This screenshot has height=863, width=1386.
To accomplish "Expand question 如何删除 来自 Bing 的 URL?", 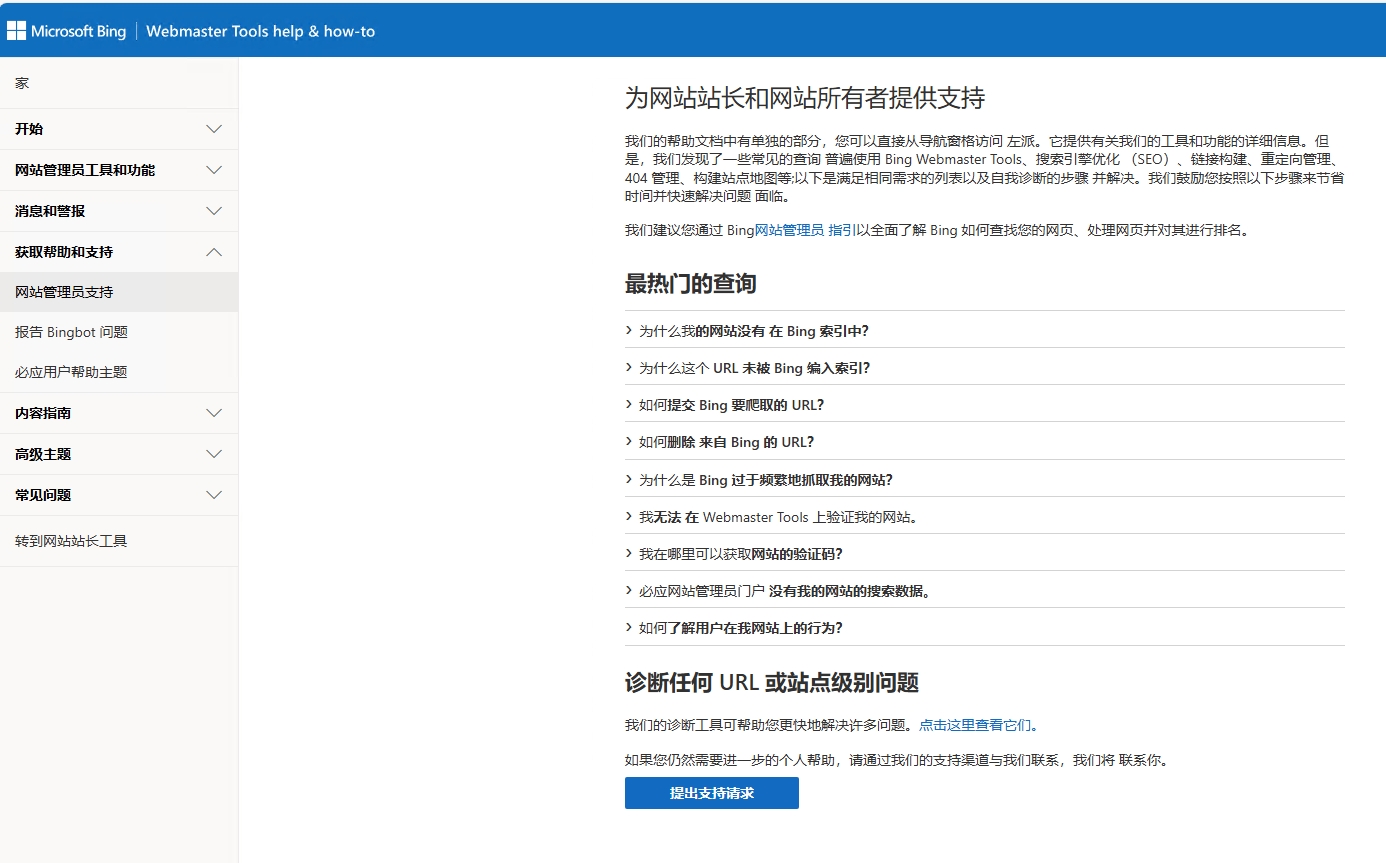I will pyautogui.click(x=985, y=441).
